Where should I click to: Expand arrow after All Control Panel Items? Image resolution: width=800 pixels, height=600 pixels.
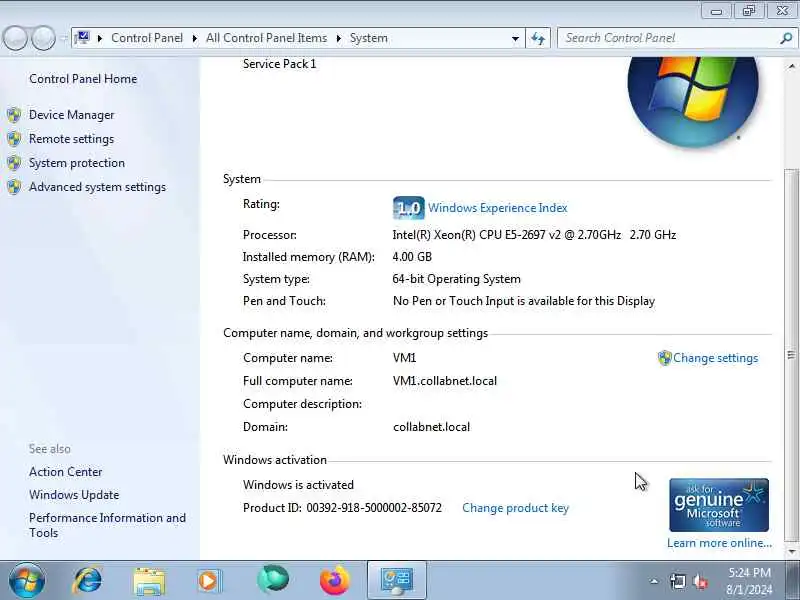(x=338, y=38)
